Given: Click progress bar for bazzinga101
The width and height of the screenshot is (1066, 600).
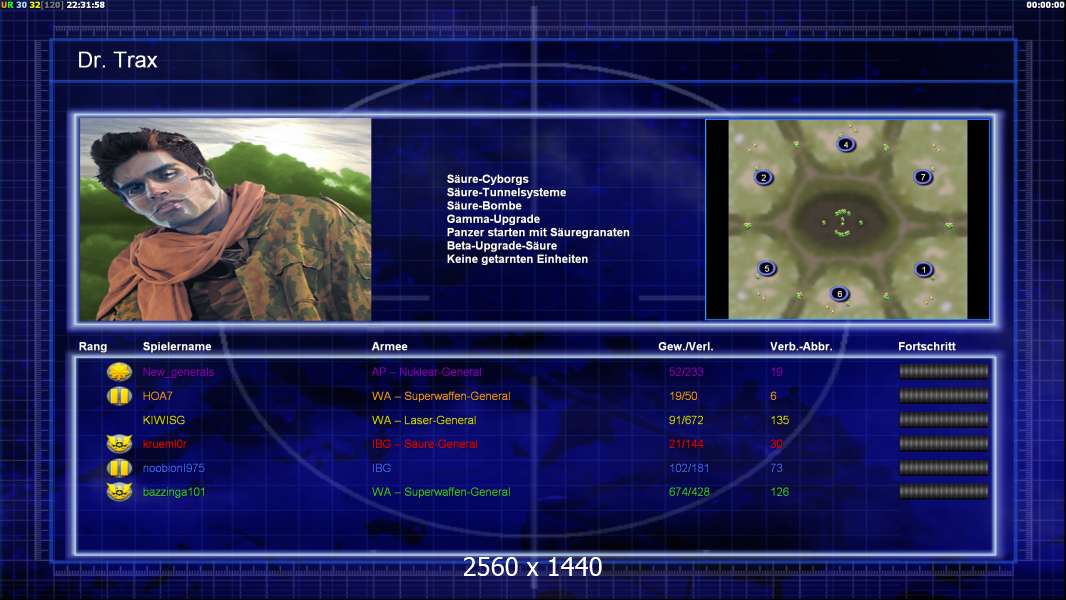Looking at the screenshot, I should click(x=944, y=491).
